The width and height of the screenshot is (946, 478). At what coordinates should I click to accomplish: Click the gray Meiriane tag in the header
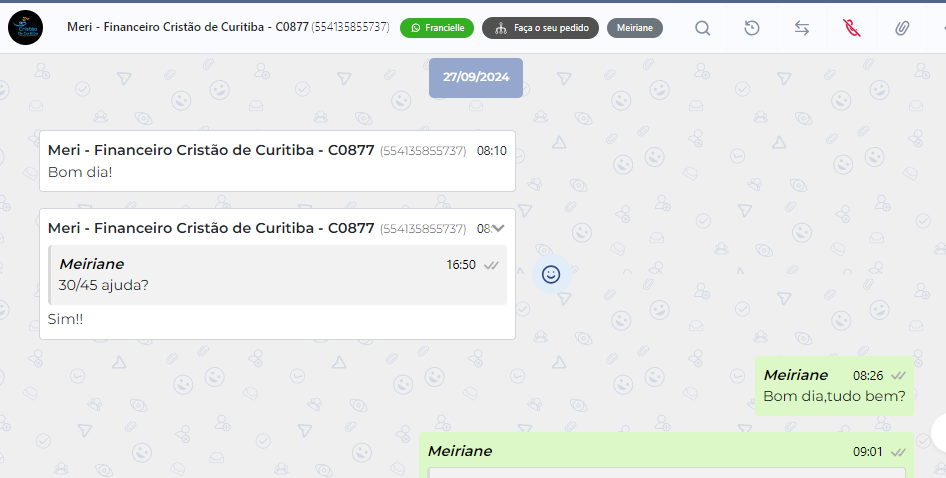[x=635, y=28]
